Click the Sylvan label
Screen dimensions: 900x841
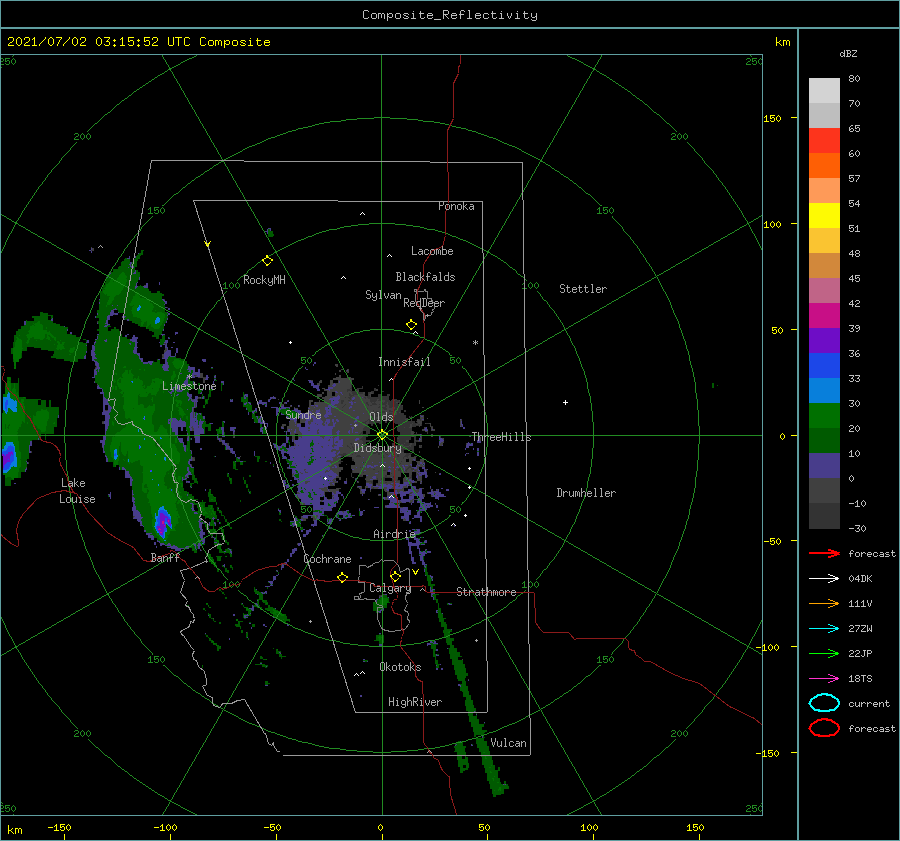click(383, 295)
